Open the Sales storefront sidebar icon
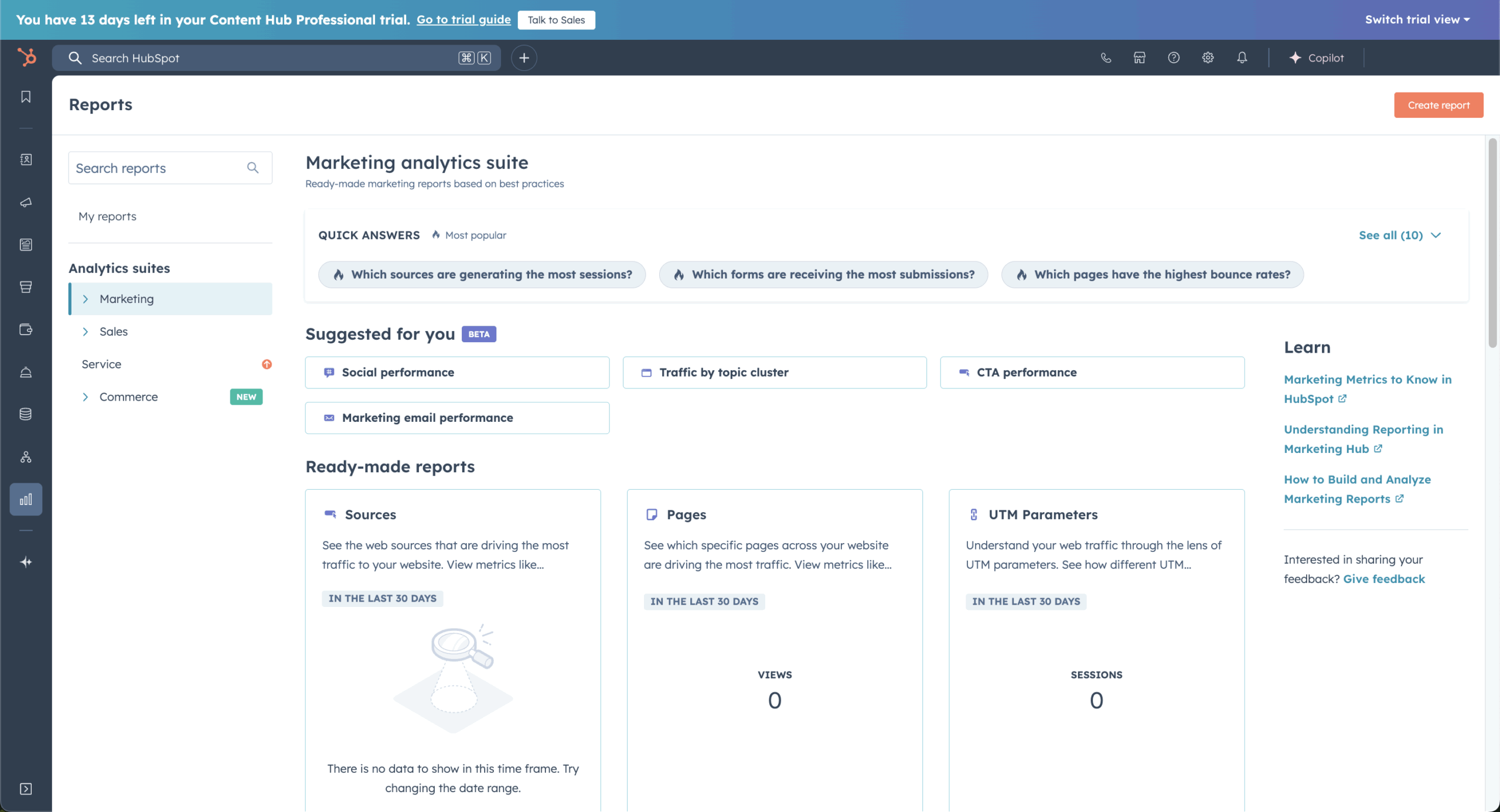Screen dimensions: 1500x812 tap(26, 286)
